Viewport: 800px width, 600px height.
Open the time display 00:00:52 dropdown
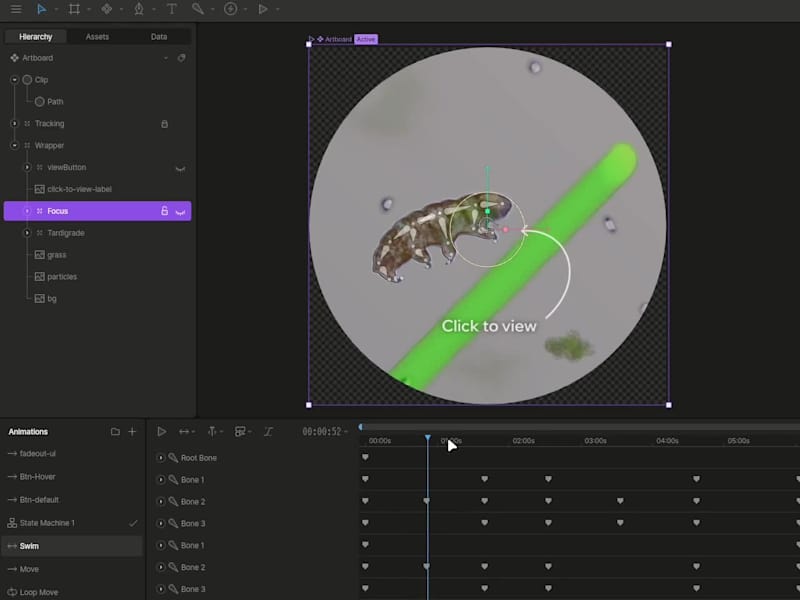pyautogui.click(x=346, y=432)
